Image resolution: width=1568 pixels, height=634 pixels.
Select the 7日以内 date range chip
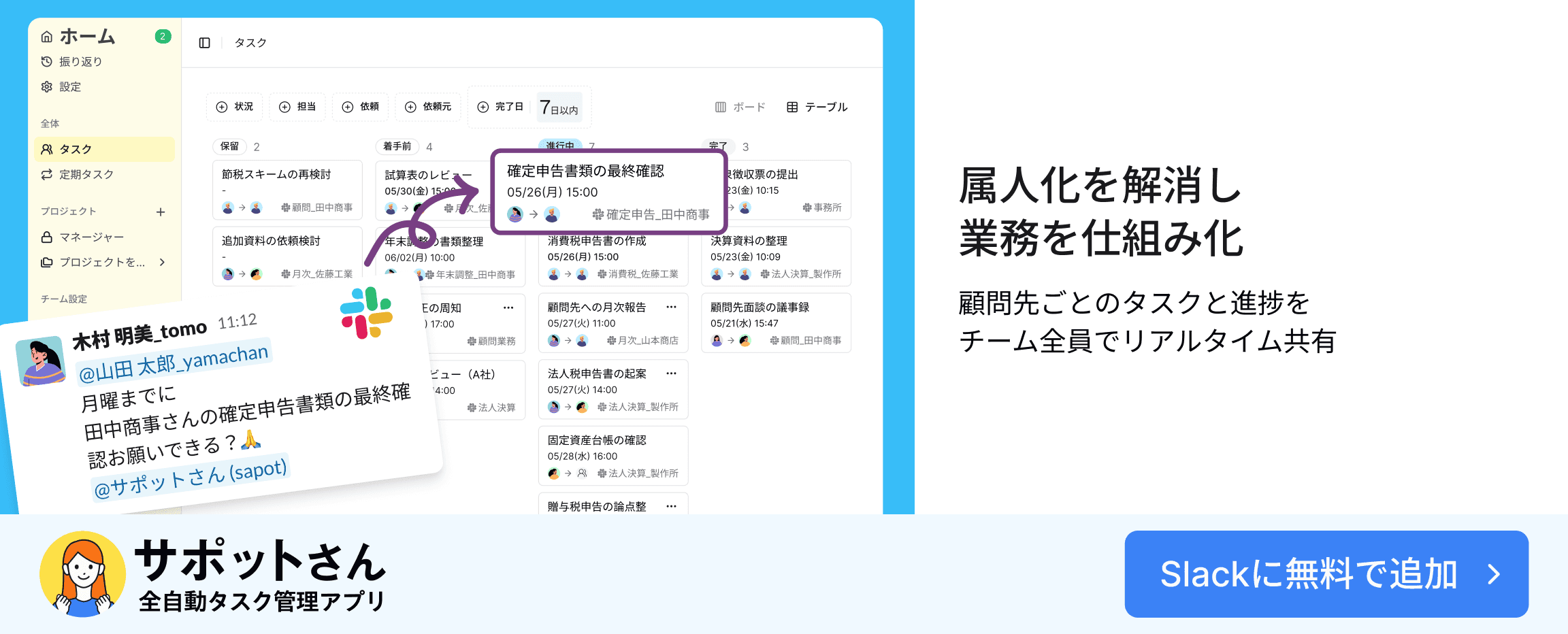click(x=559, y=107)
